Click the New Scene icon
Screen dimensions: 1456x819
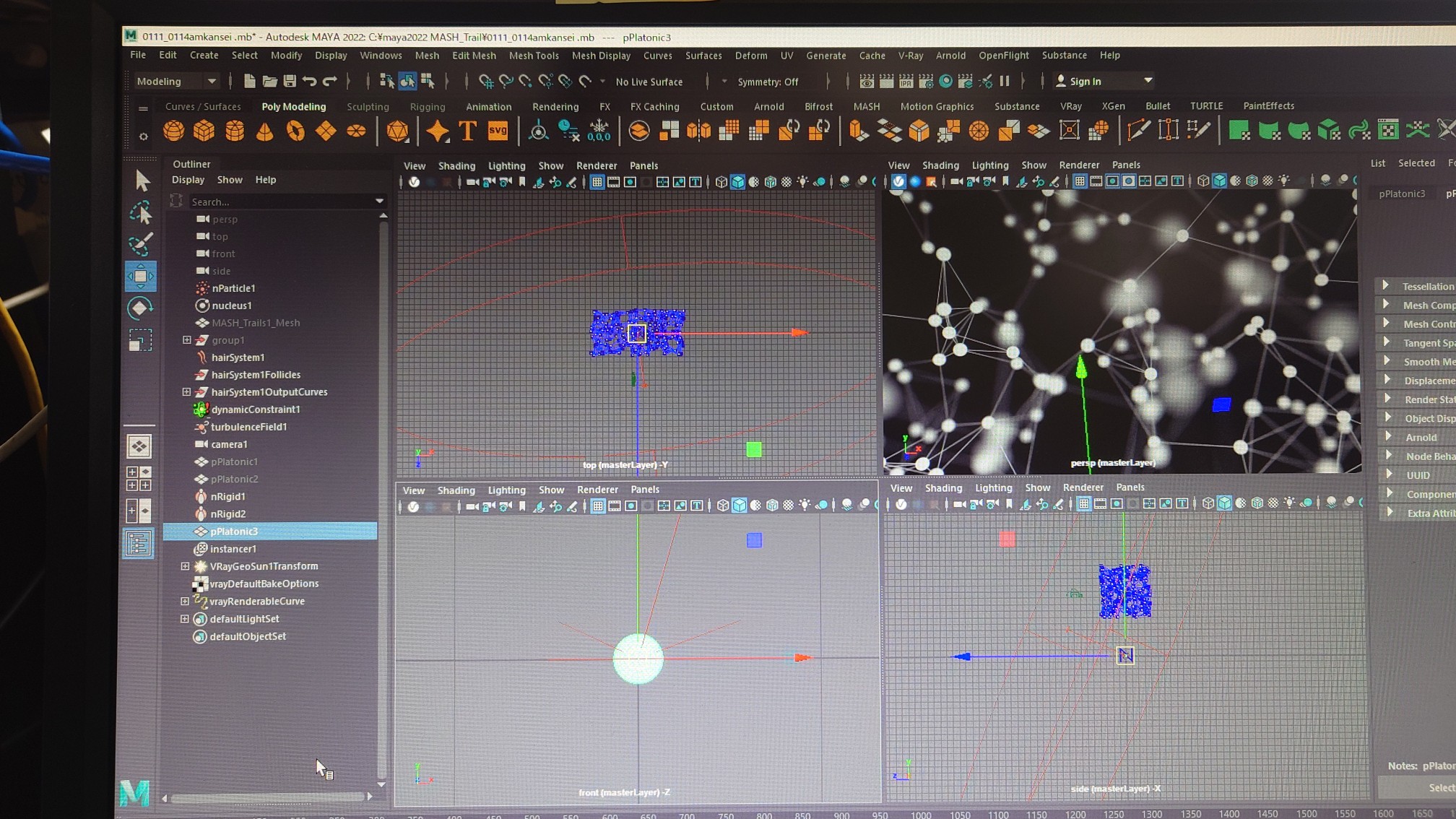click(x=249, y=81)
